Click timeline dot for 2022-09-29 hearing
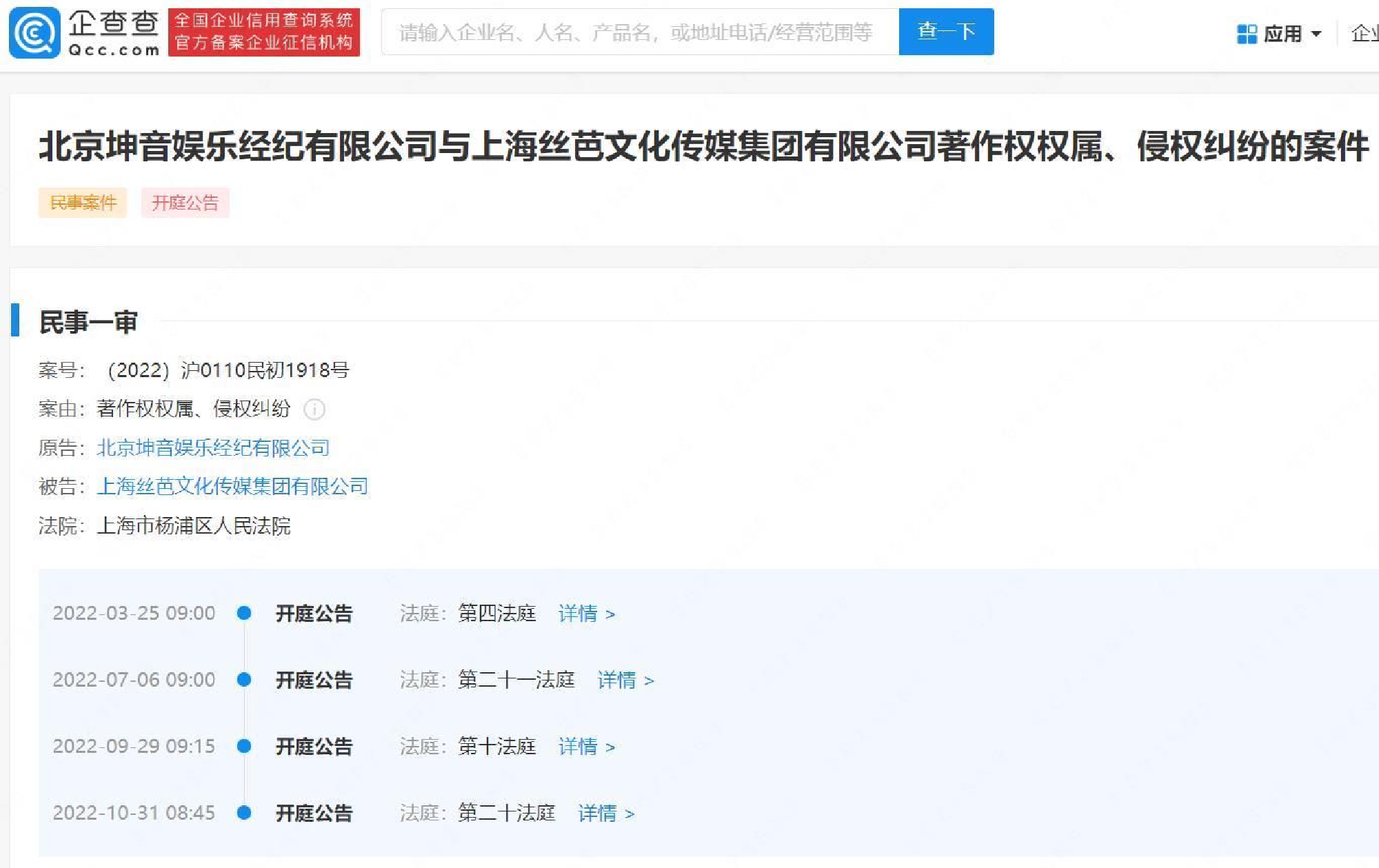This screenshot has height=868, width=1379. (x=243, y=746)
